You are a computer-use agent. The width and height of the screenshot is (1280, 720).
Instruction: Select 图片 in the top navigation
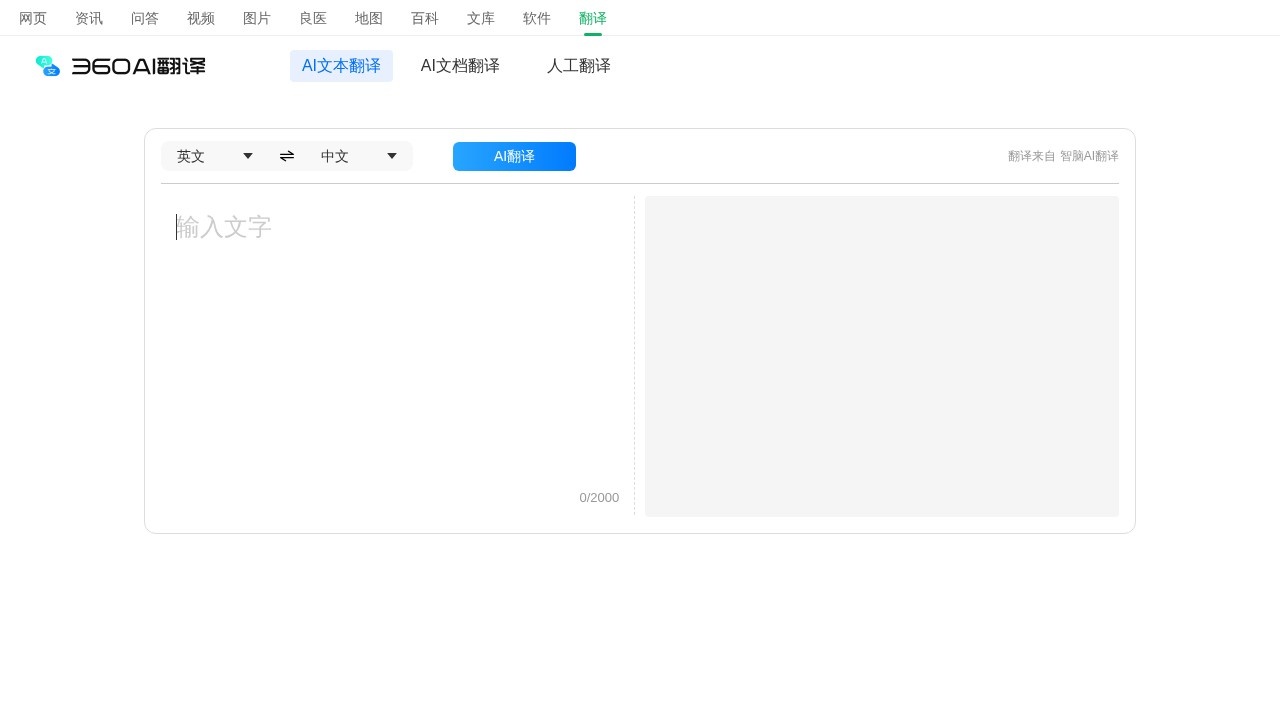pos(257,18)
